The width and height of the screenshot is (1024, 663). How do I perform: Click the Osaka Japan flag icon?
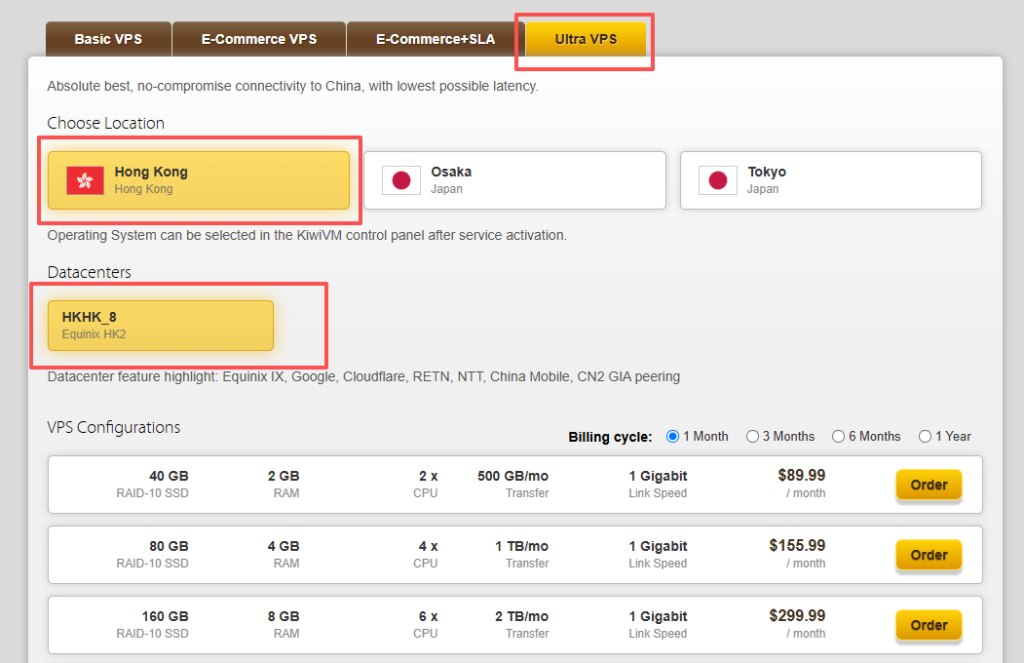401,180
